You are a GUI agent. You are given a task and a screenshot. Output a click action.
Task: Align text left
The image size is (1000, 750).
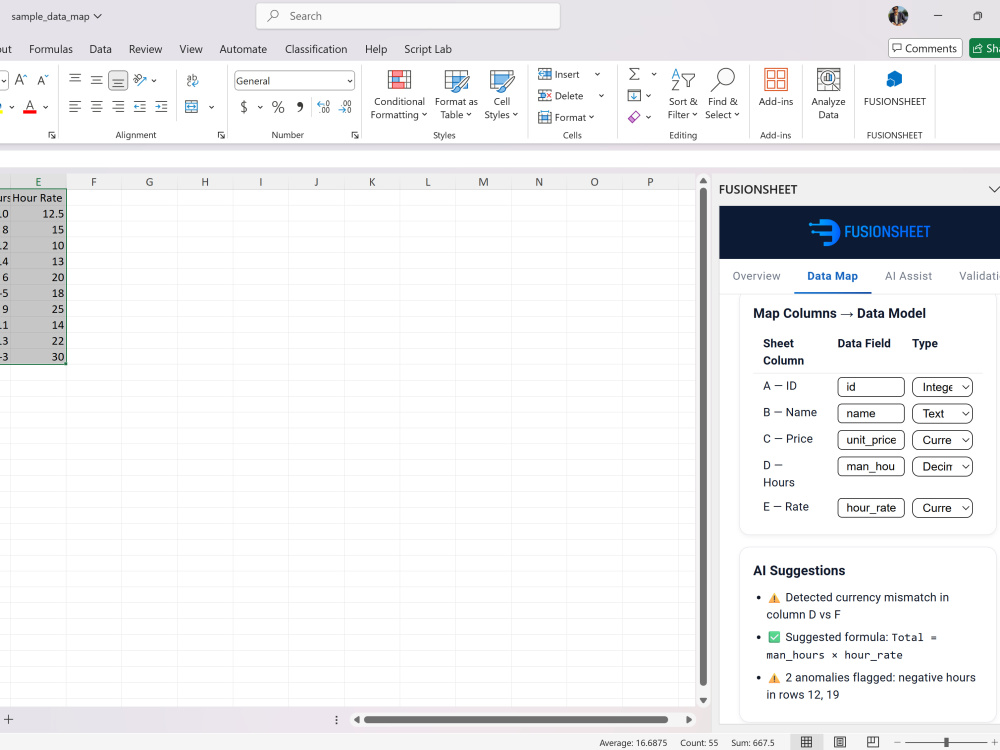point(75,107)
